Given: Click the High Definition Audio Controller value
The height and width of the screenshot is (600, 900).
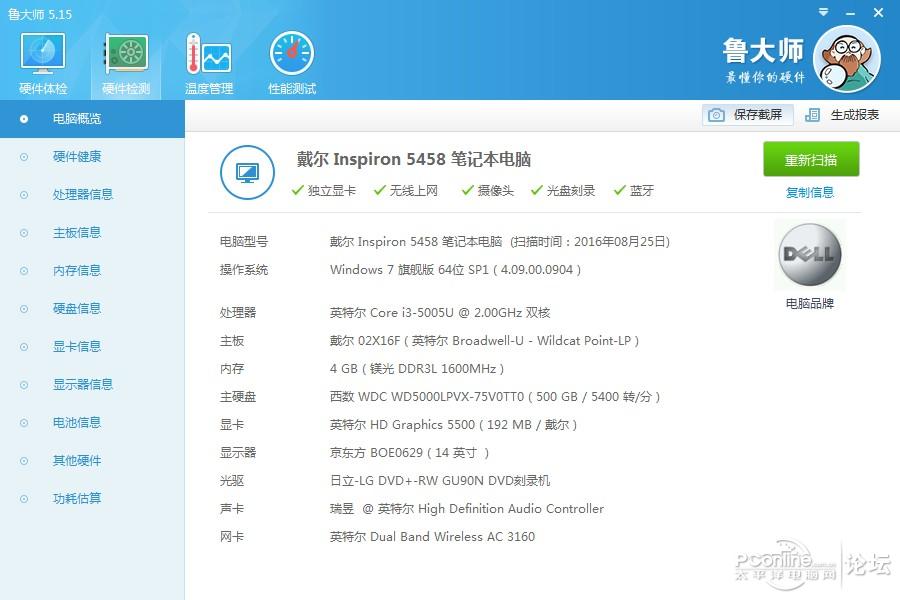Looking at the screenshot, I should pyautogui.click(x=467, y=509).
